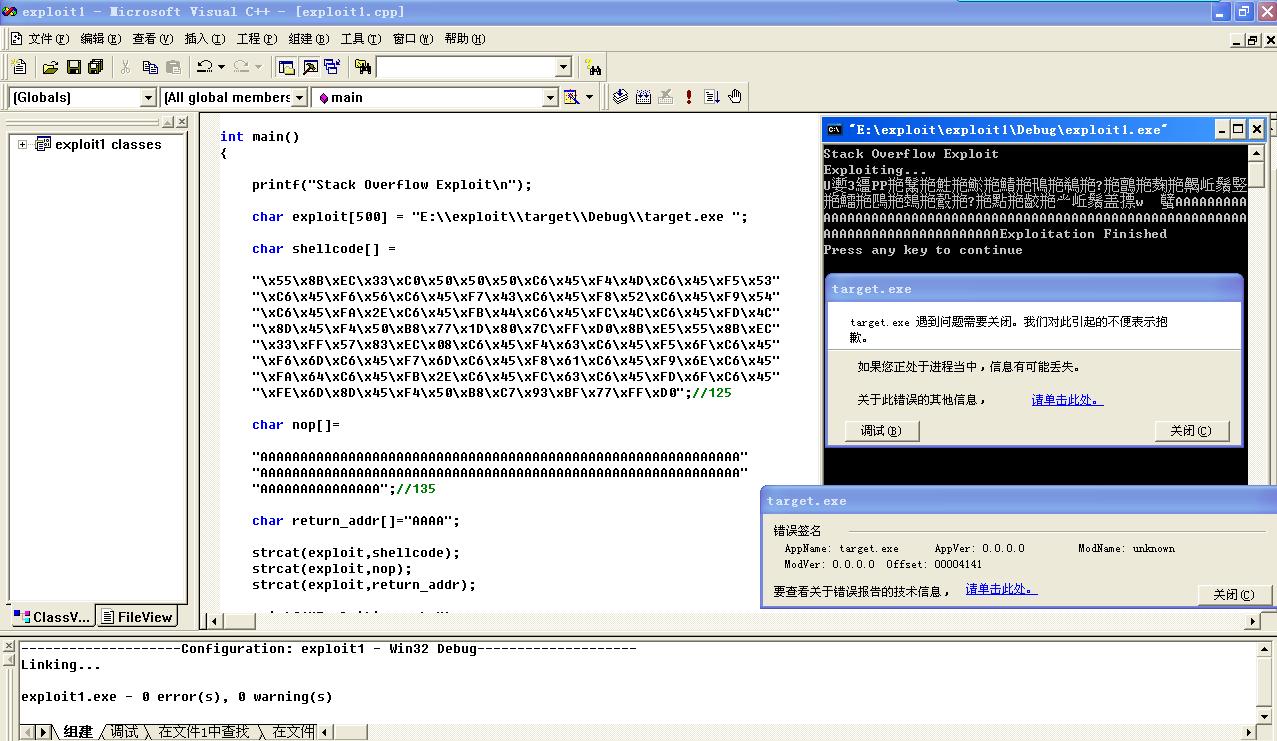
Task: Click the Cut scissors icon
Action: coord(126,67)
